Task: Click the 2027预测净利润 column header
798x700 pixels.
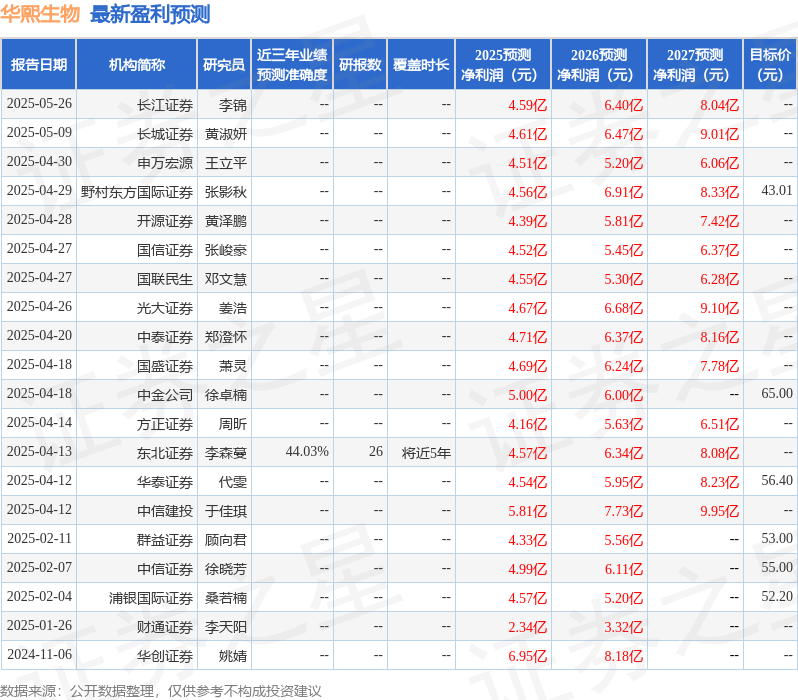Action: click(x=695, y=65)
